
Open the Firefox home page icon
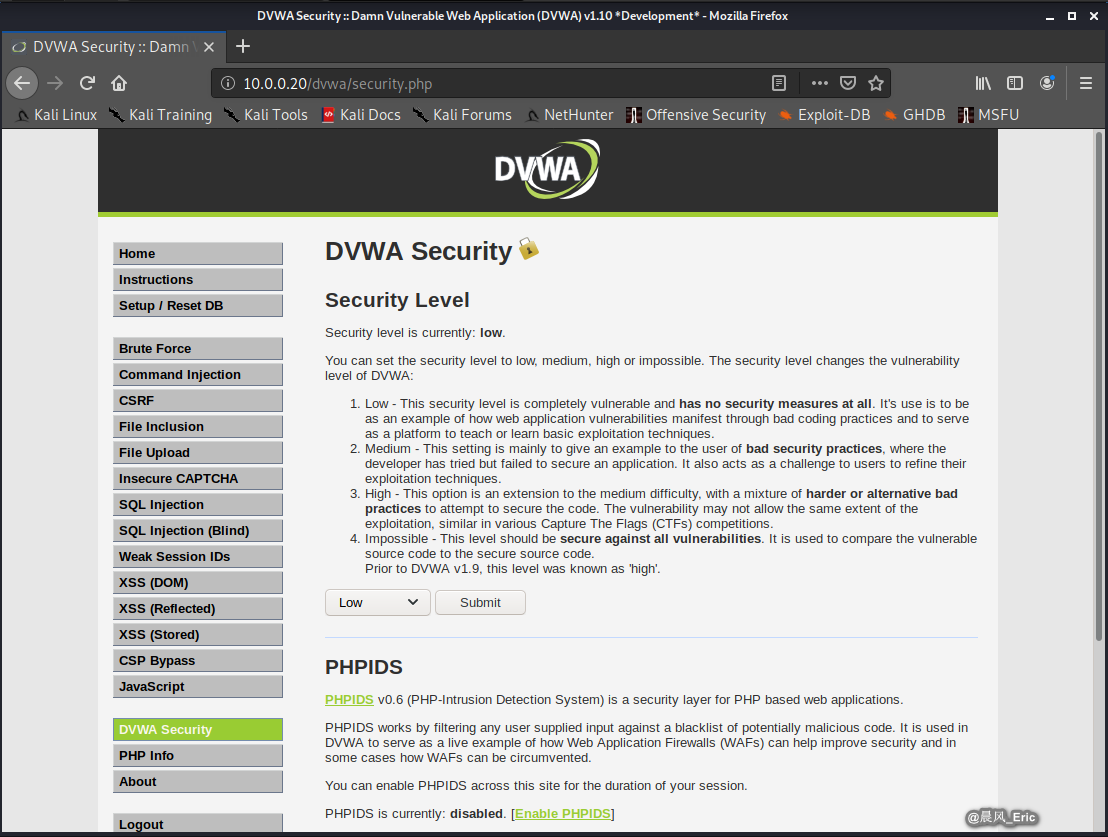(x=119, y=83)
